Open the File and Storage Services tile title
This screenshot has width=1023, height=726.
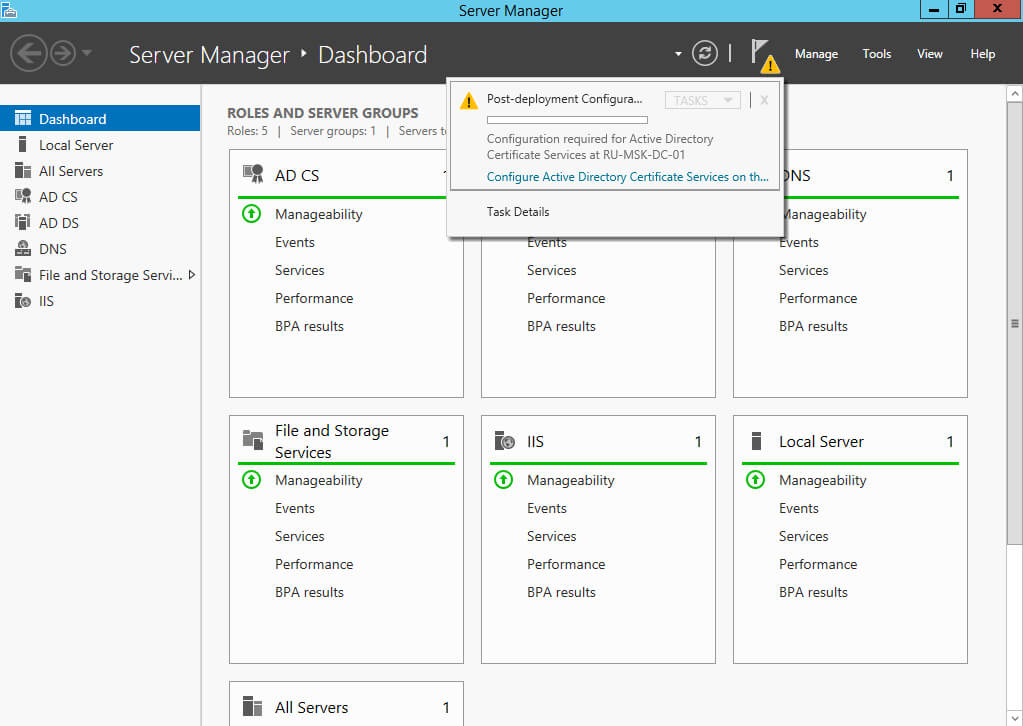[x=331, y=442]
